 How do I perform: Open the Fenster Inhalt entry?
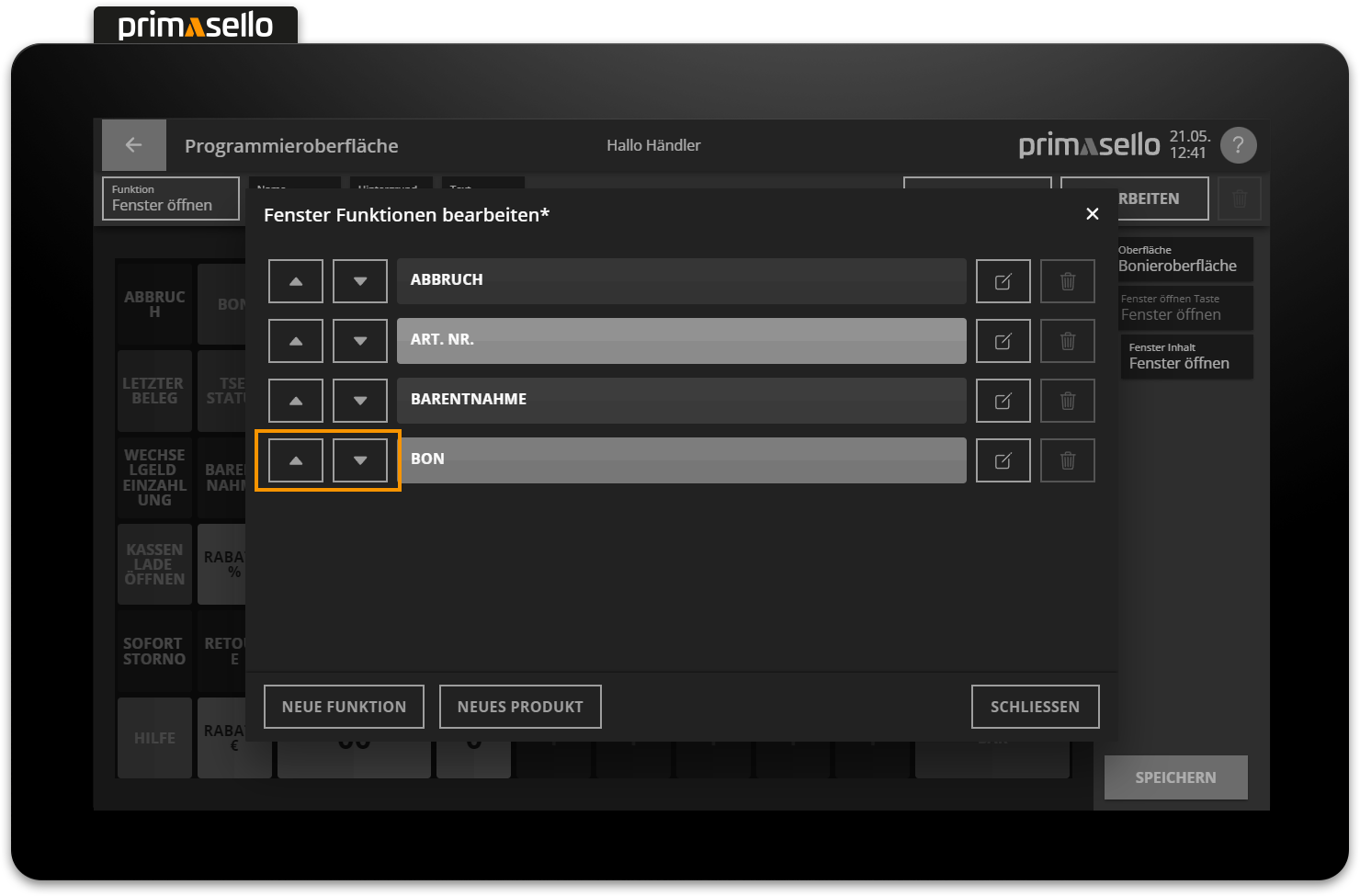tap(1184, 356)
